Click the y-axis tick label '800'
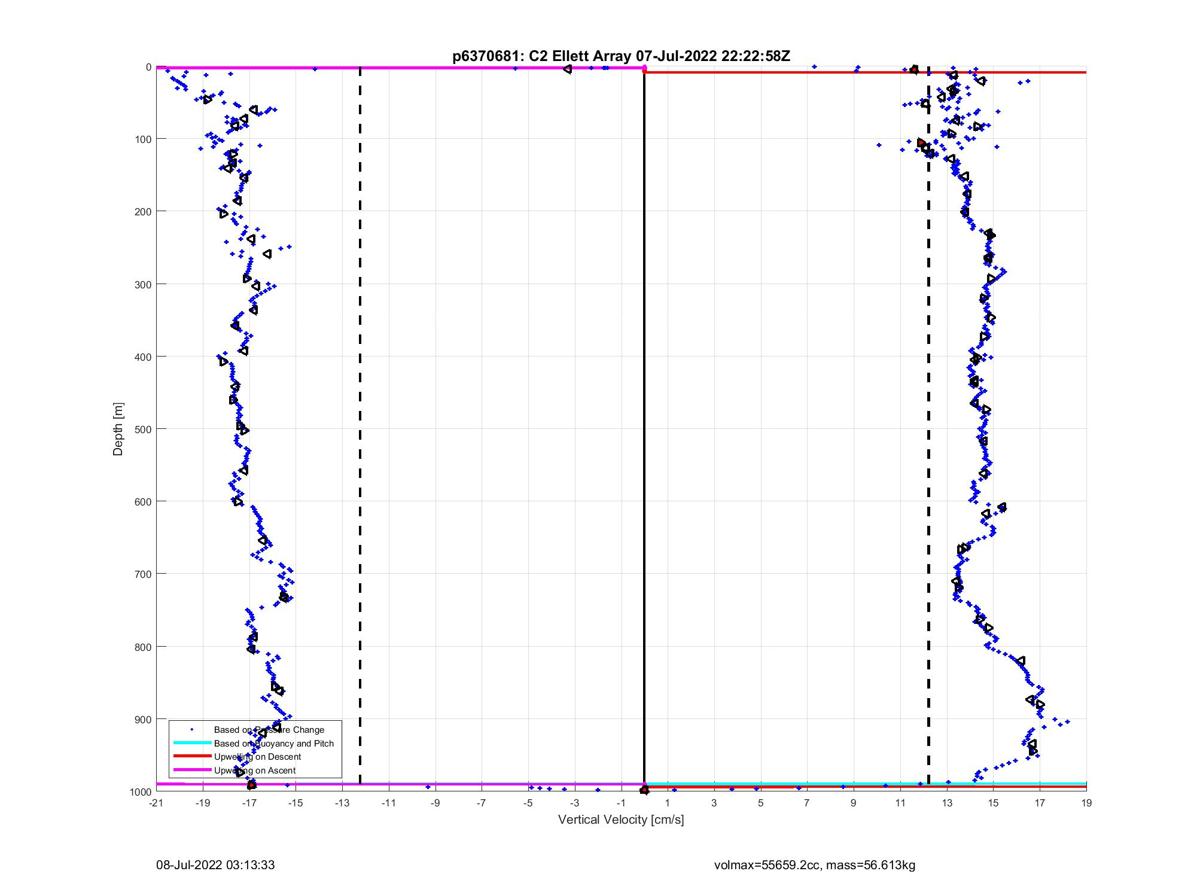Viewport: 1200px width, 889px height. (x=142, y=647)
